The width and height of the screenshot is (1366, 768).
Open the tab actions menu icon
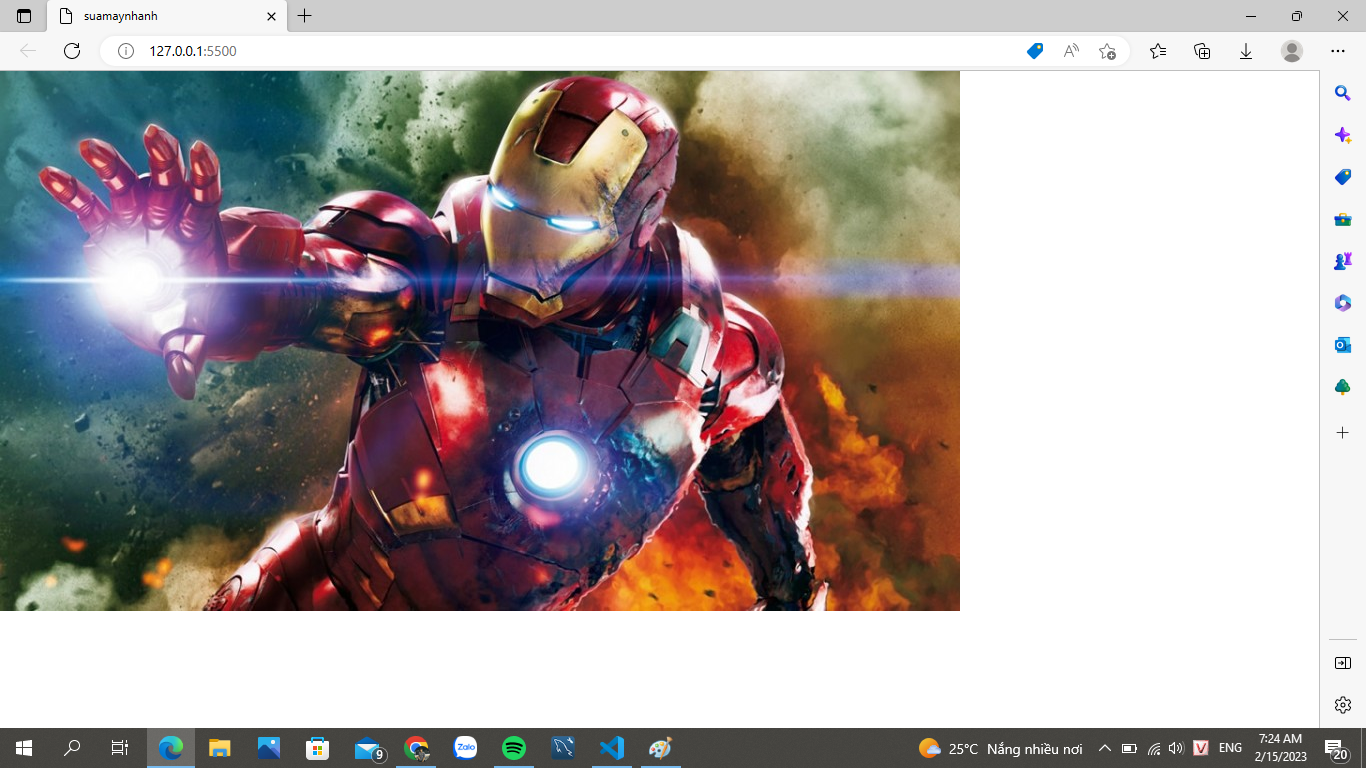24,16
